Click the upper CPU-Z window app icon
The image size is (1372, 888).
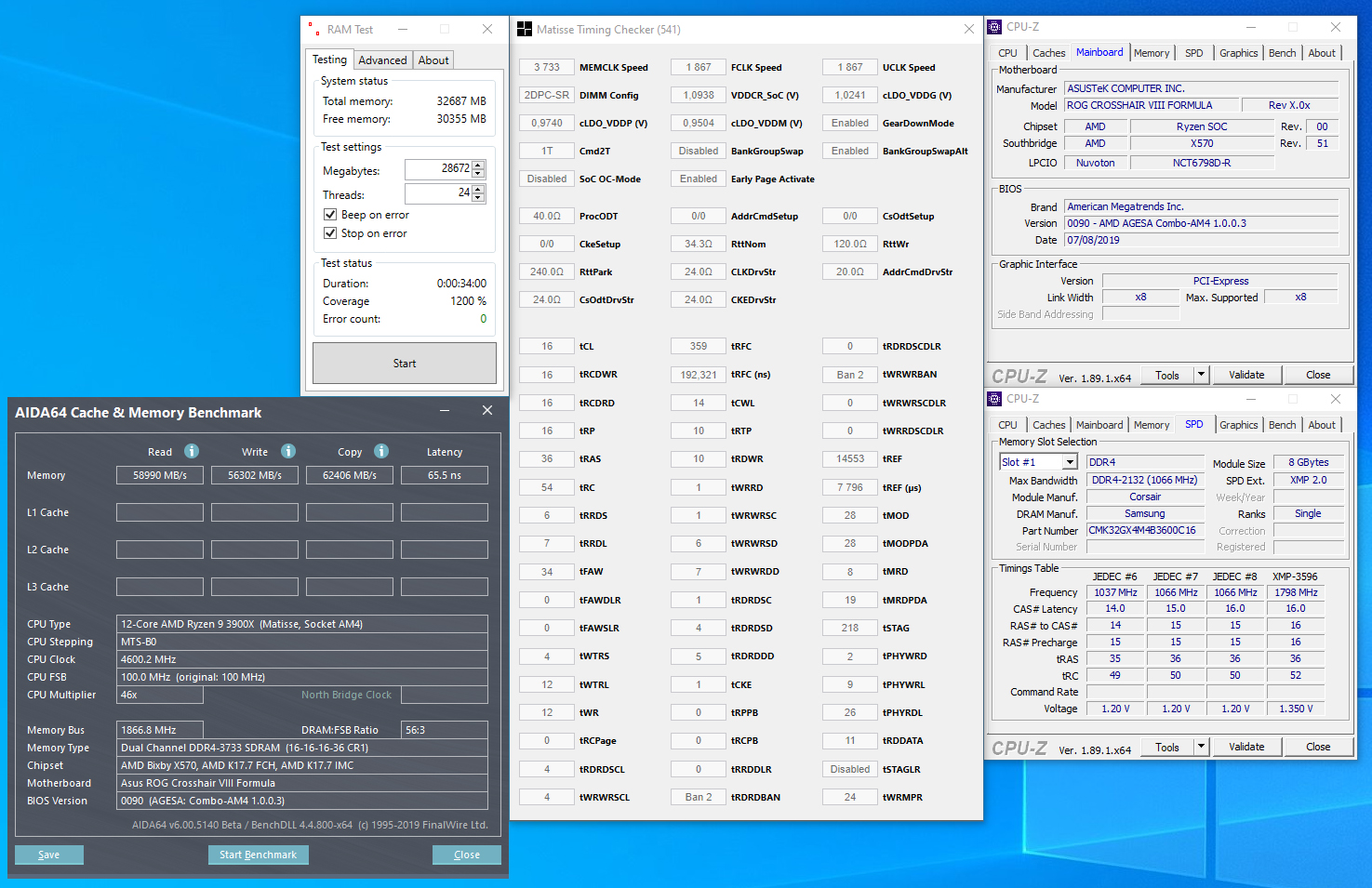pyautogui.click(x=994, y=27)
